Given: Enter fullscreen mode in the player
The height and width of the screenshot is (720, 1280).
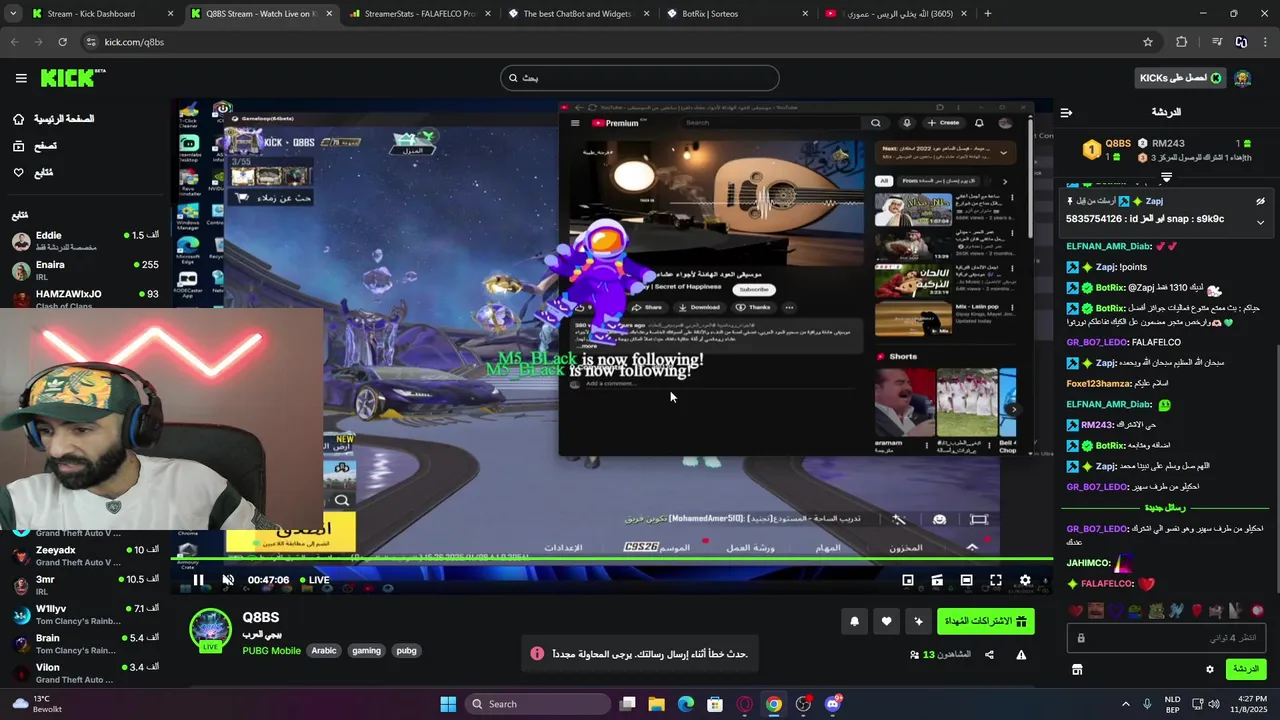Looking at the screenshot, I should tap(996, 580).
